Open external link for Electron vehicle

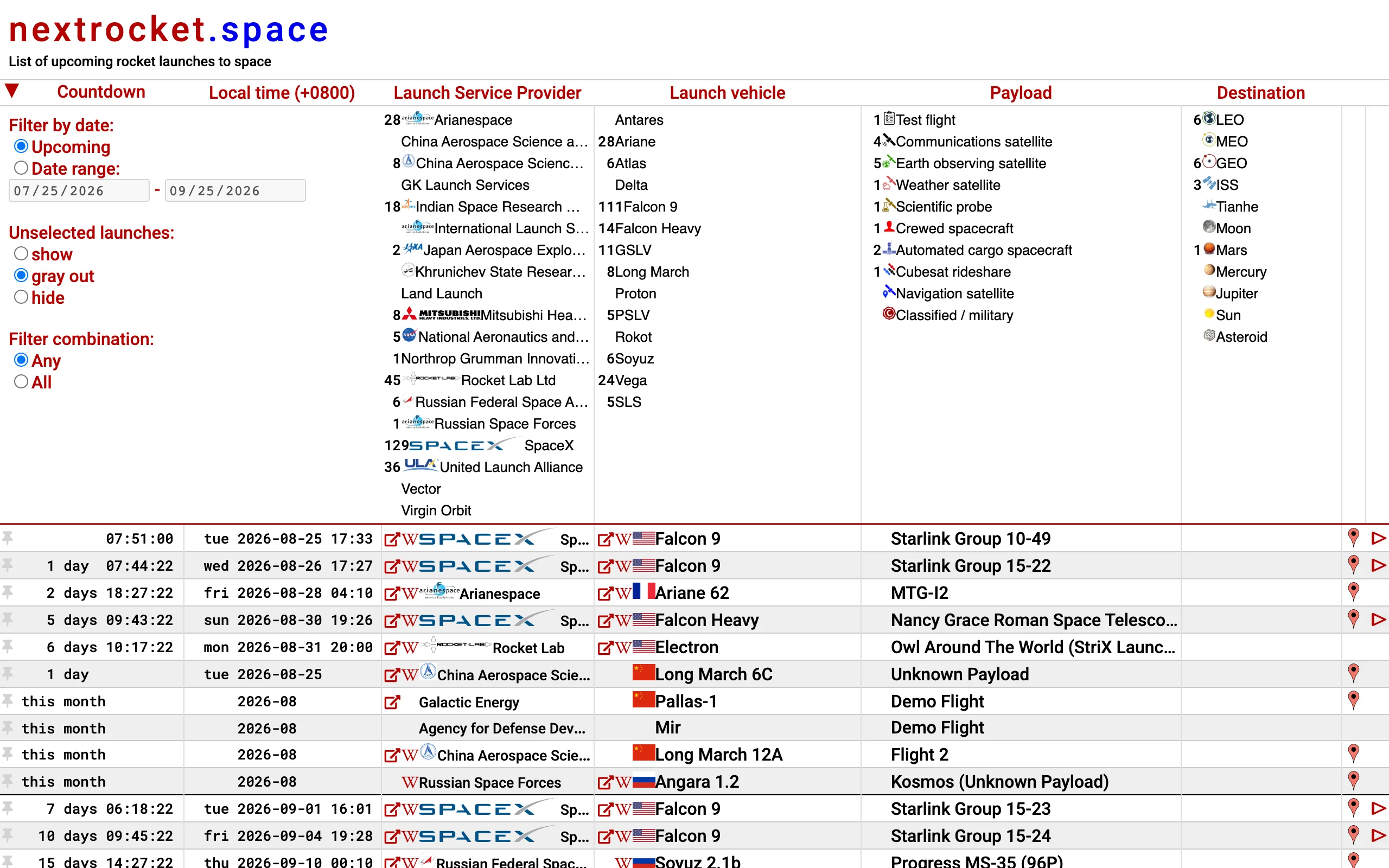pos(606,648)
